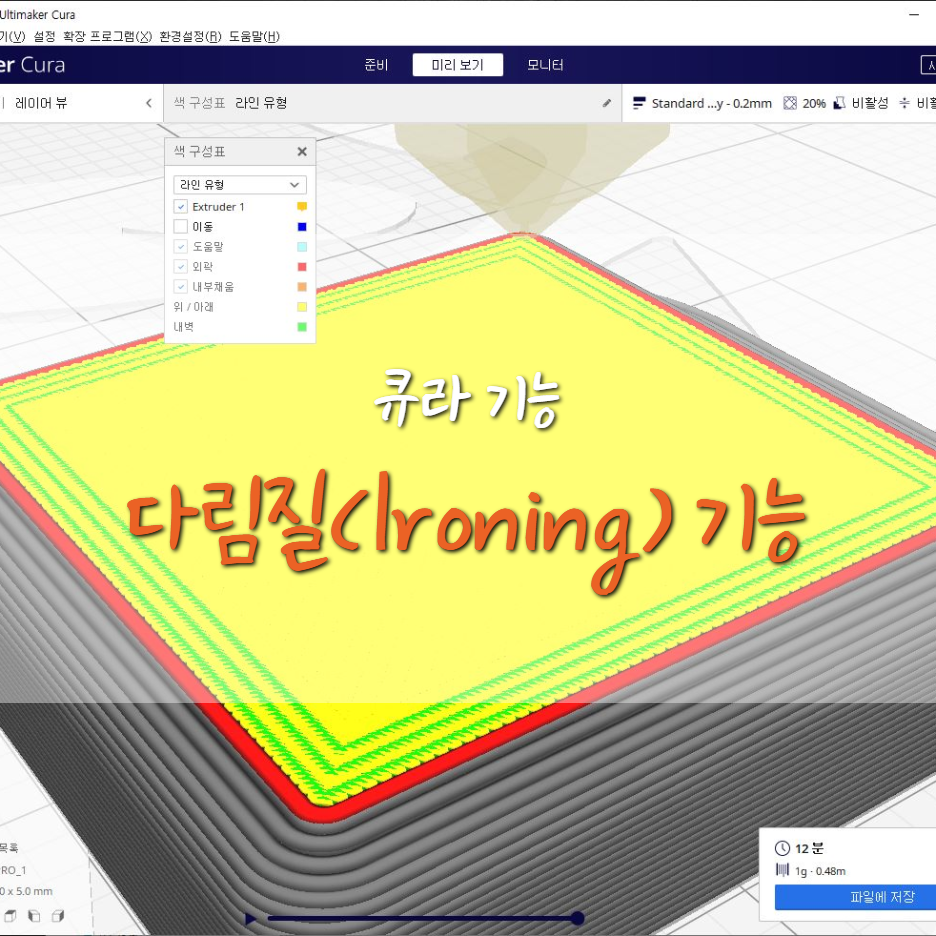Click the 파일에 저장 save button
936x936 pixels.
pyautogui.click(x=855, y=897)
